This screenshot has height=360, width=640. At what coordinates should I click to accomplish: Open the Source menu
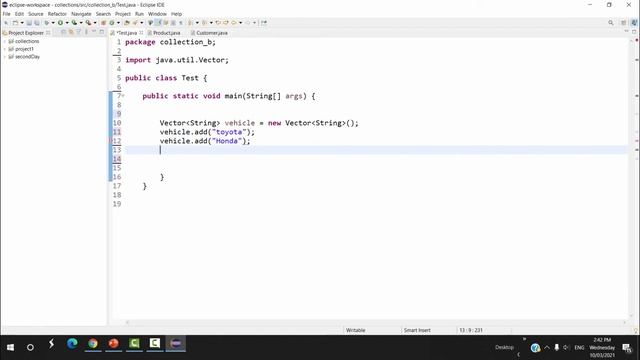(36, 14)
